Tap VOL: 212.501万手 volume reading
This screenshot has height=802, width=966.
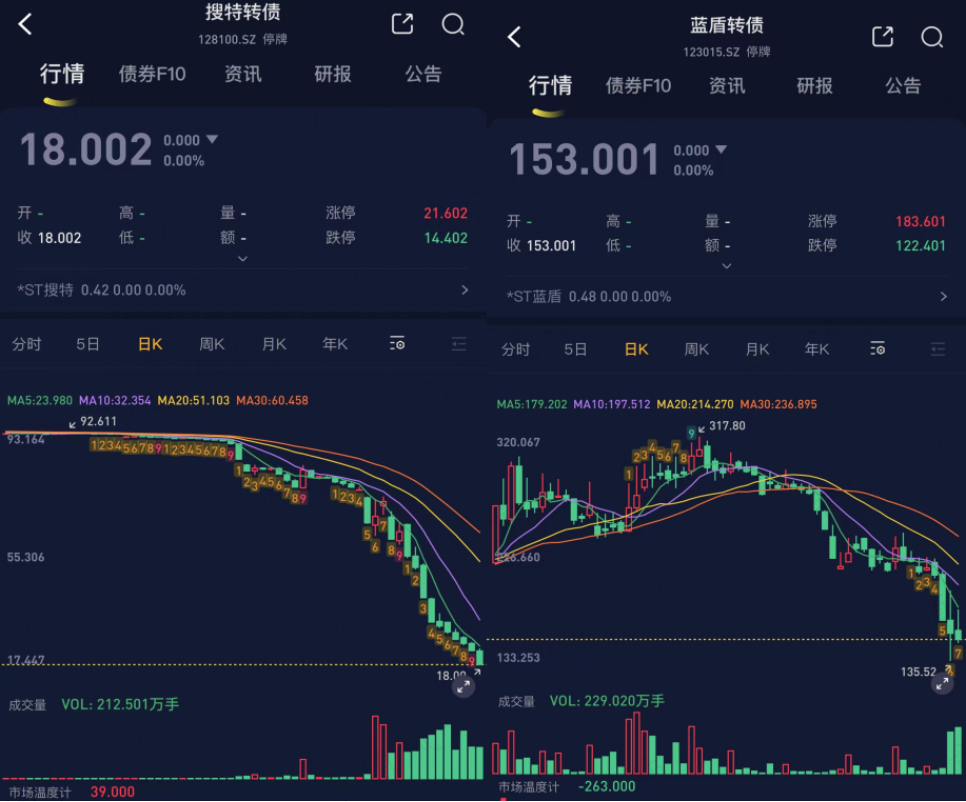[120, 704]
